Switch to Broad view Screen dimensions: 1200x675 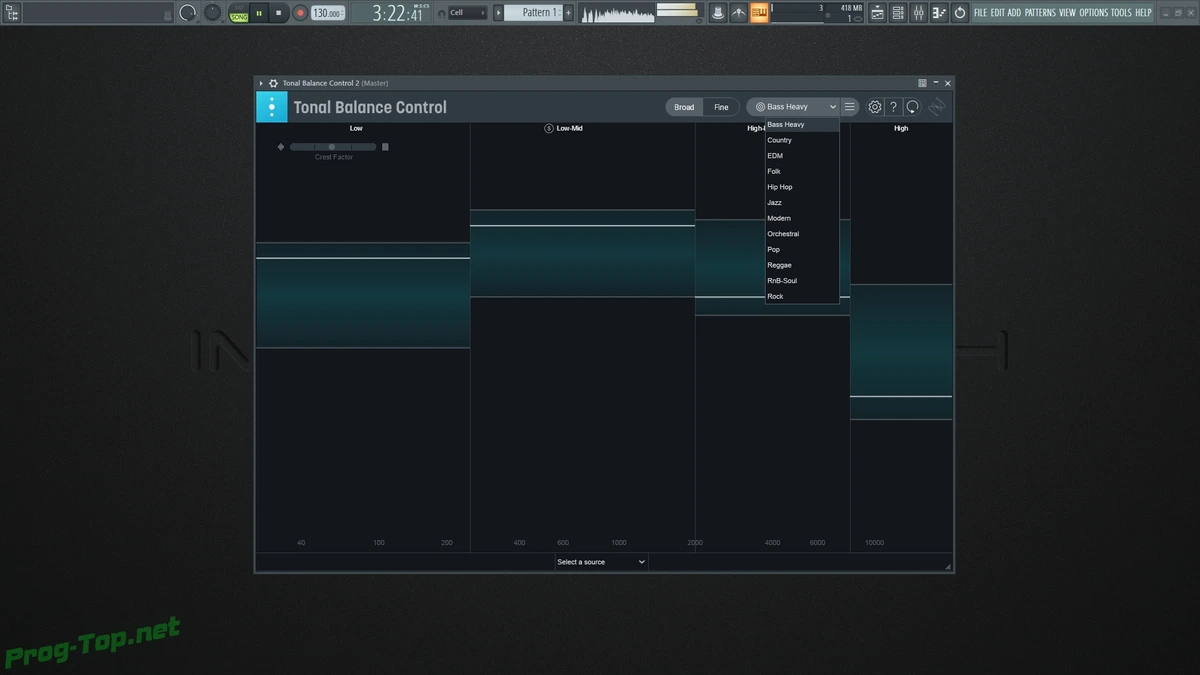(x=684, y=107)
